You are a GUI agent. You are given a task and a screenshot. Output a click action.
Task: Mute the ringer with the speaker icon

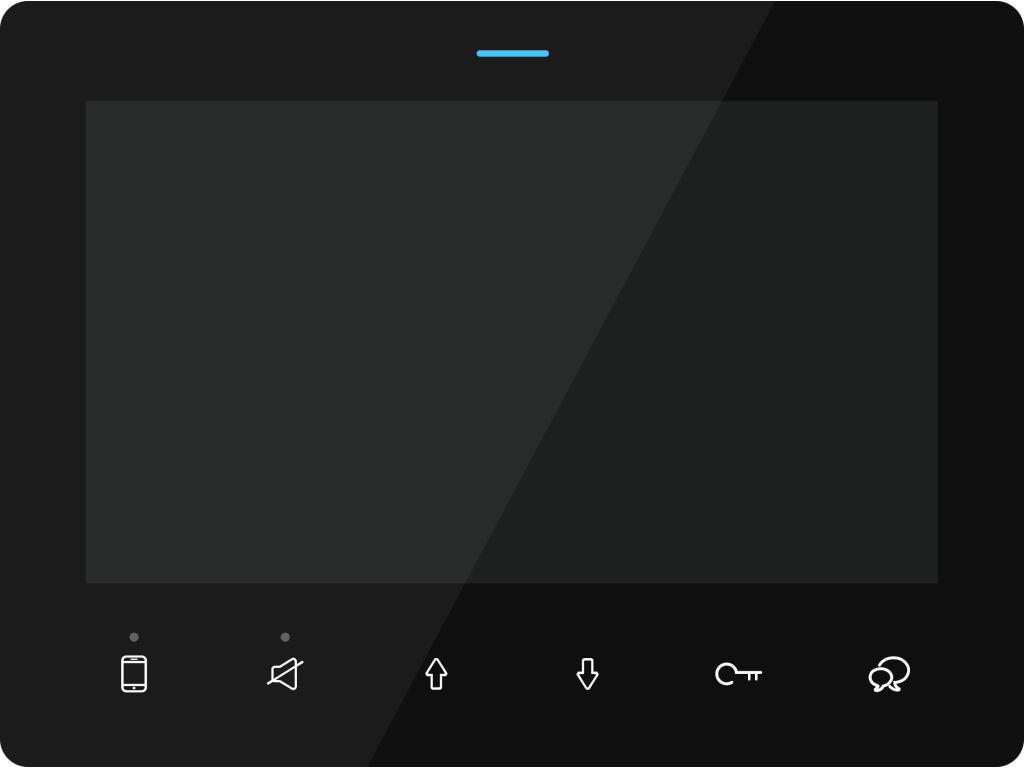coord(285,673)
